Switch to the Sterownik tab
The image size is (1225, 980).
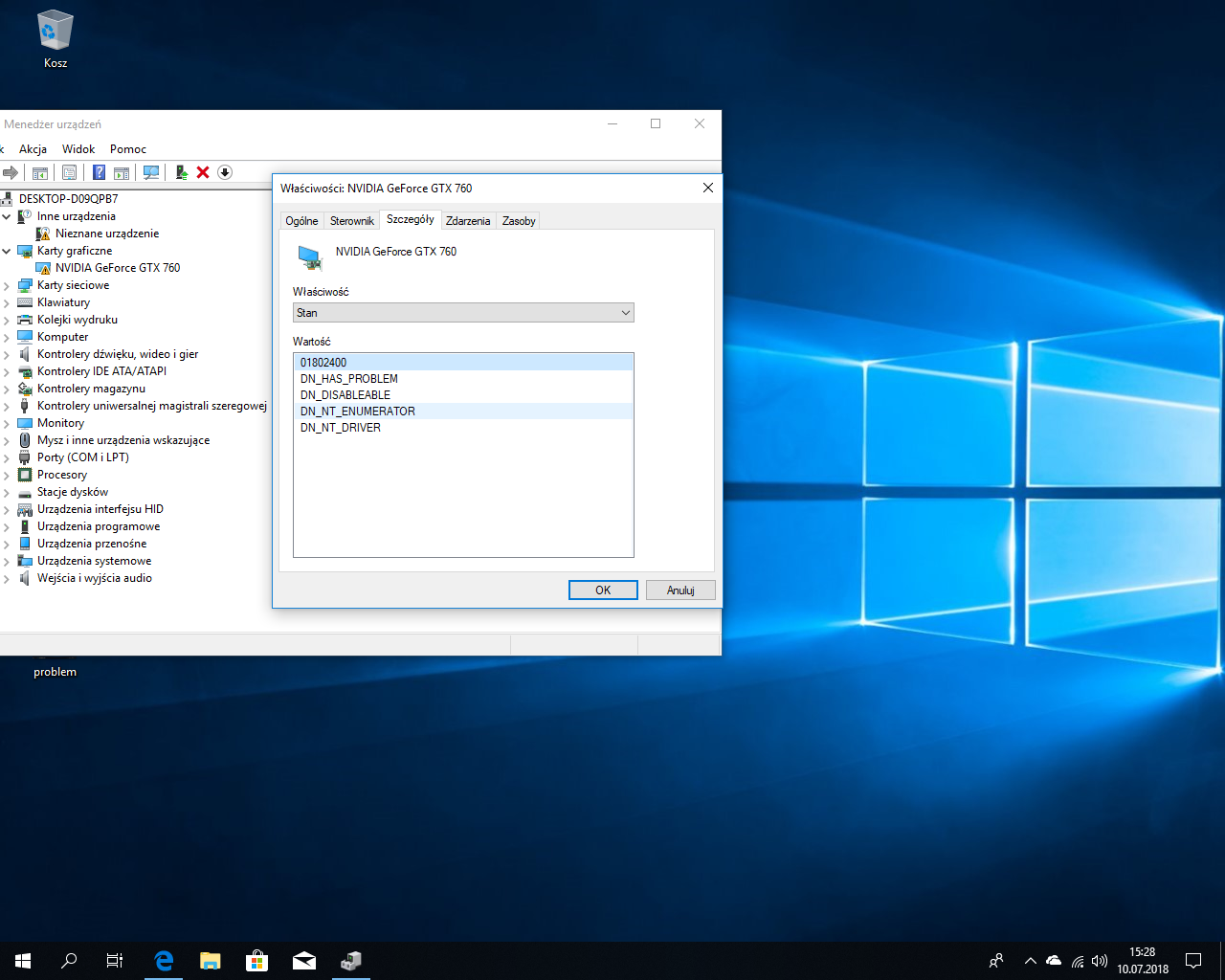point(352,221)
